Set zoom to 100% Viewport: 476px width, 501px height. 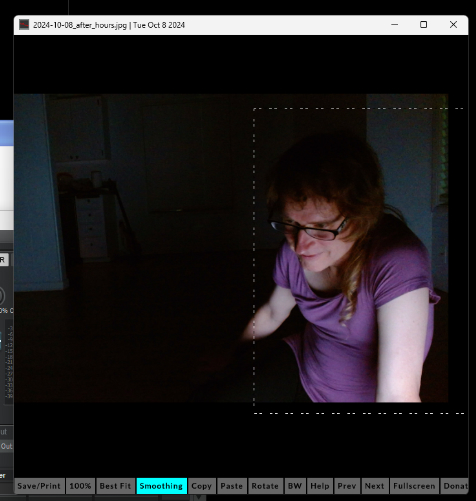(80, 486)
